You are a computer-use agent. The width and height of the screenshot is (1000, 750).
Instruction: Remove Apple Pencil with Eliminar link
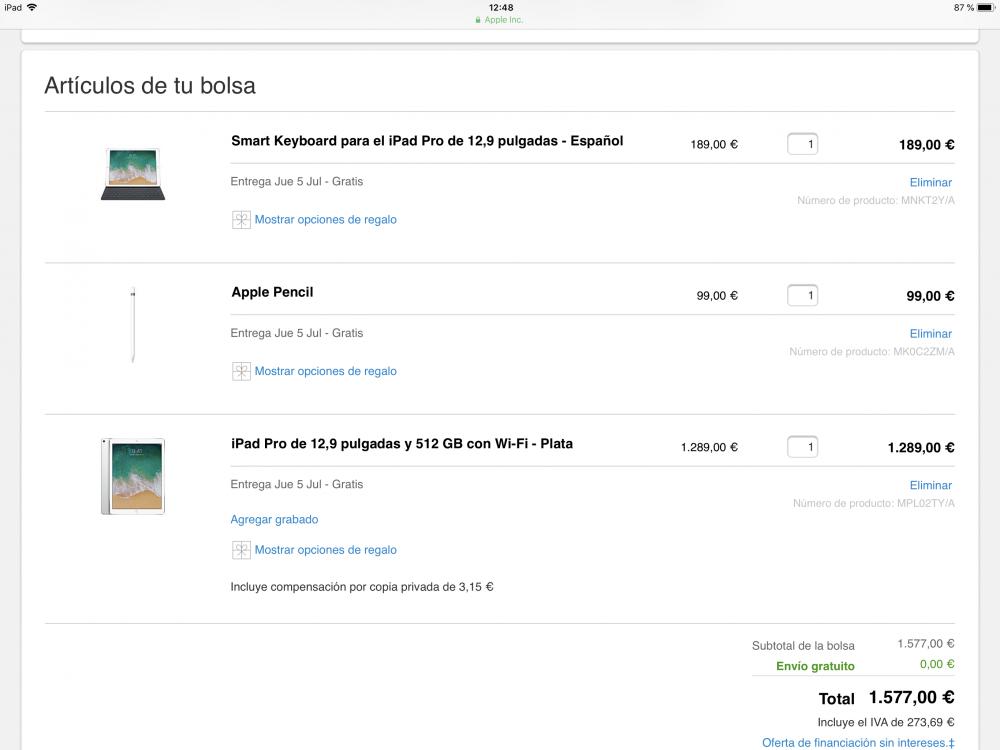tap(930, 334)
